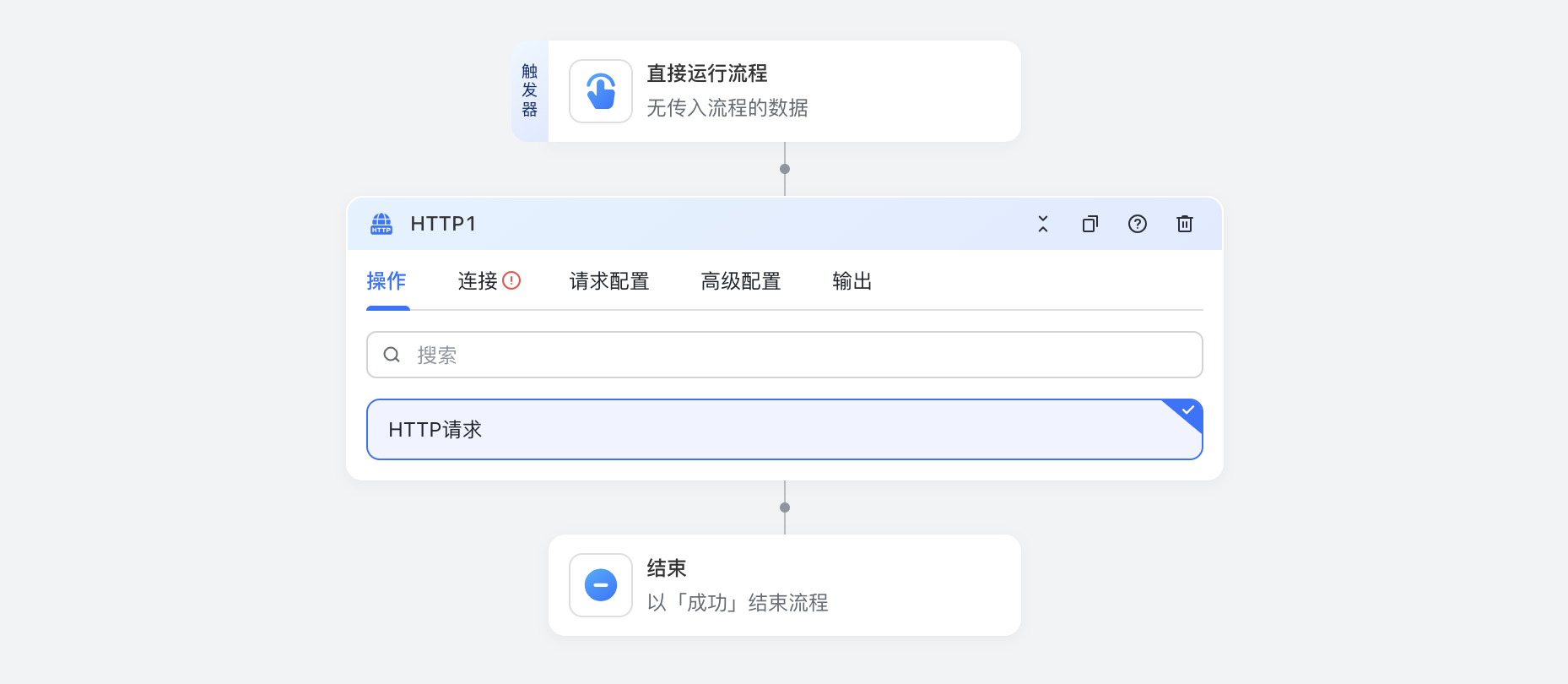Click the magnifier icon in search box

coord(392,355)
